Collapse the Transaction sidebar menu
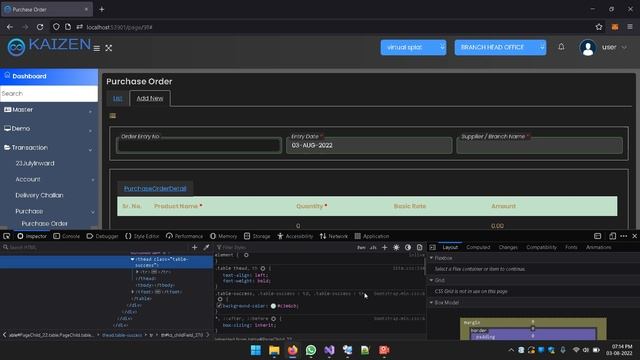The height and width of the screenshot is (360, 640). click(x=49, y=148)
